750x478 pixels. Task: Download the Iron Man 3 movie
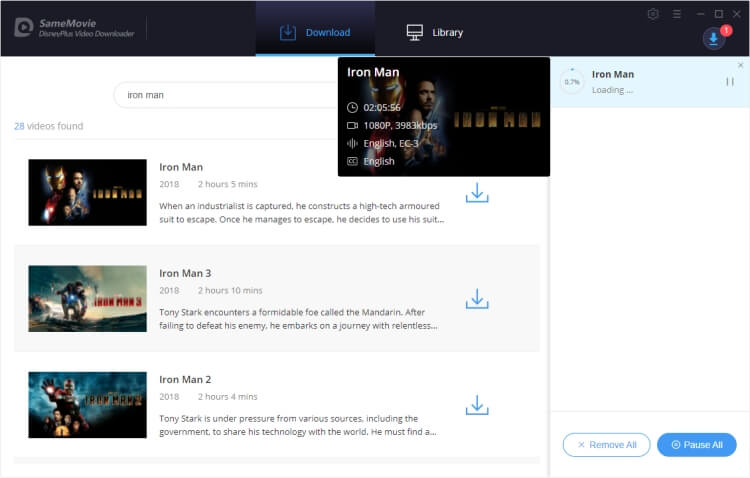(x=477, y=299)
